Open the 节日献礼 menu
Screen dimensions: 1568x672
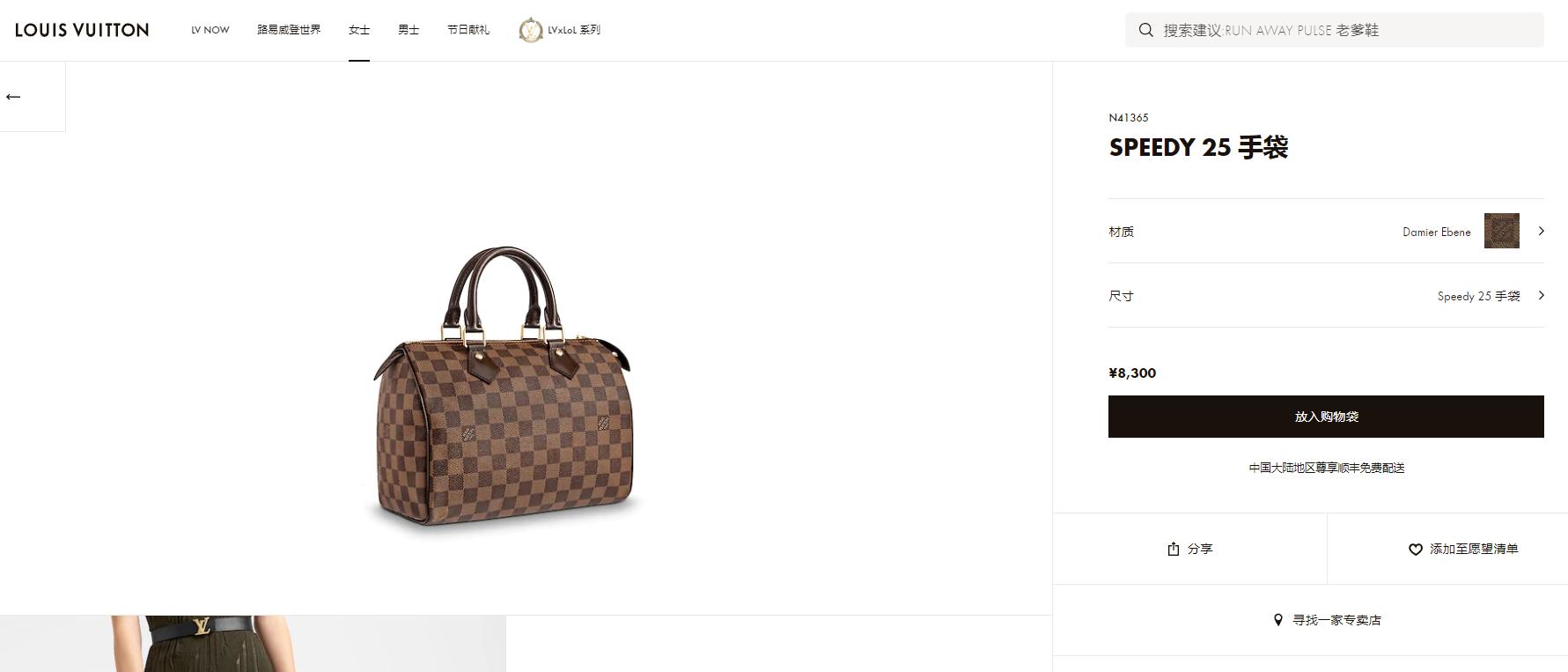click(x=468, y=30)
